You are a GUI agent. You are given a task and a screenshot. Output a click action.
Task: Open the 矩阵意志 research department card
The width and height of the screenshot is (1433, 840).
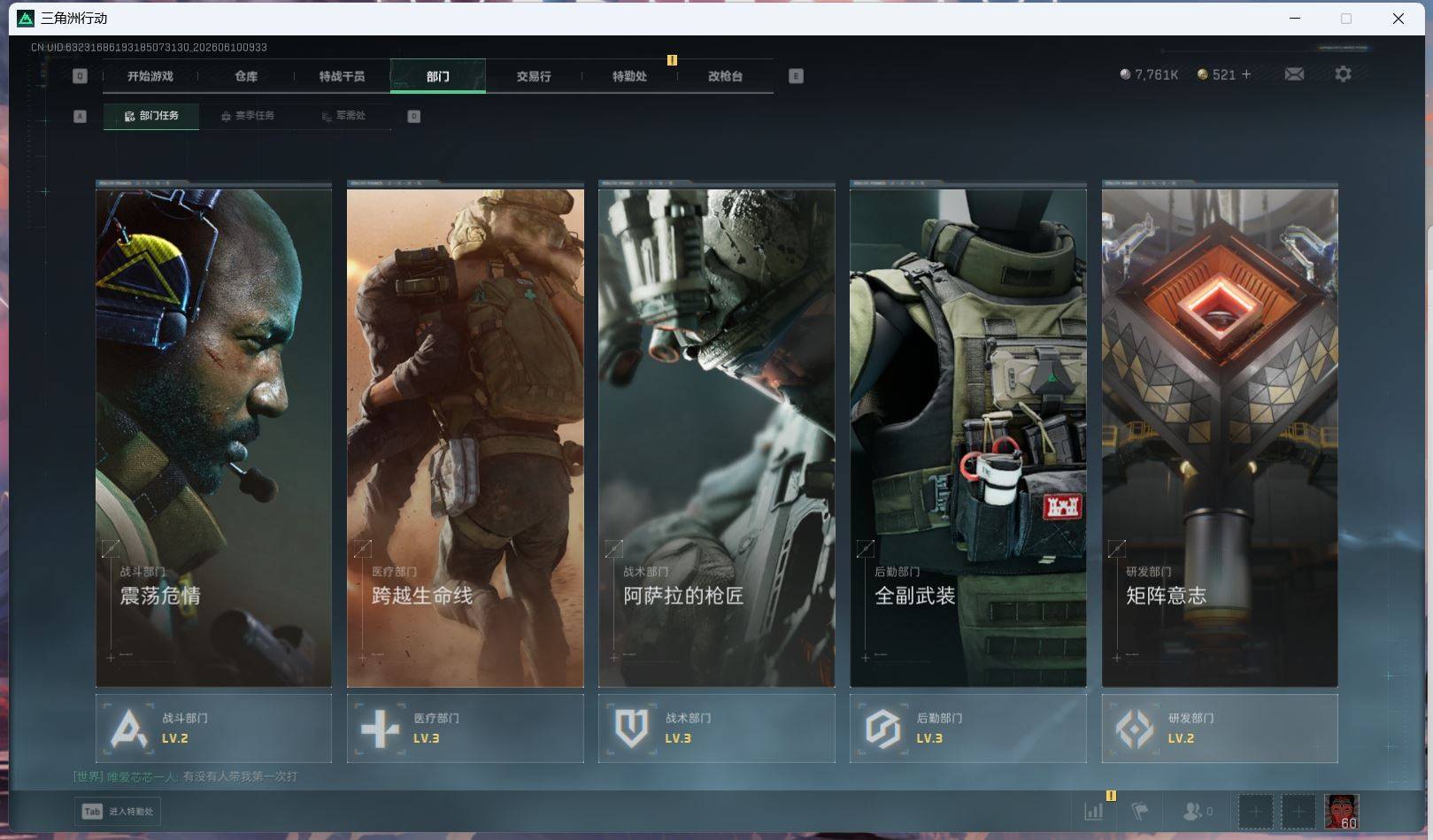1220,437
